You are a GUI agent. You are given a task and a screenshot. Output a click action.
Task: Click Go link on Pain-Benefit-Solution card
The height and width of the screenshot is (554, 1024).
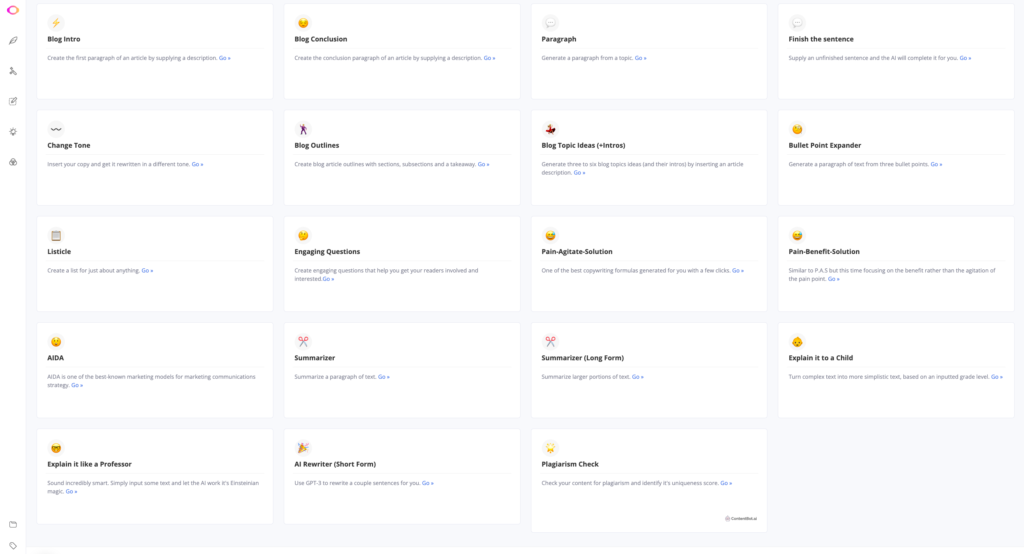click(834, 279)
